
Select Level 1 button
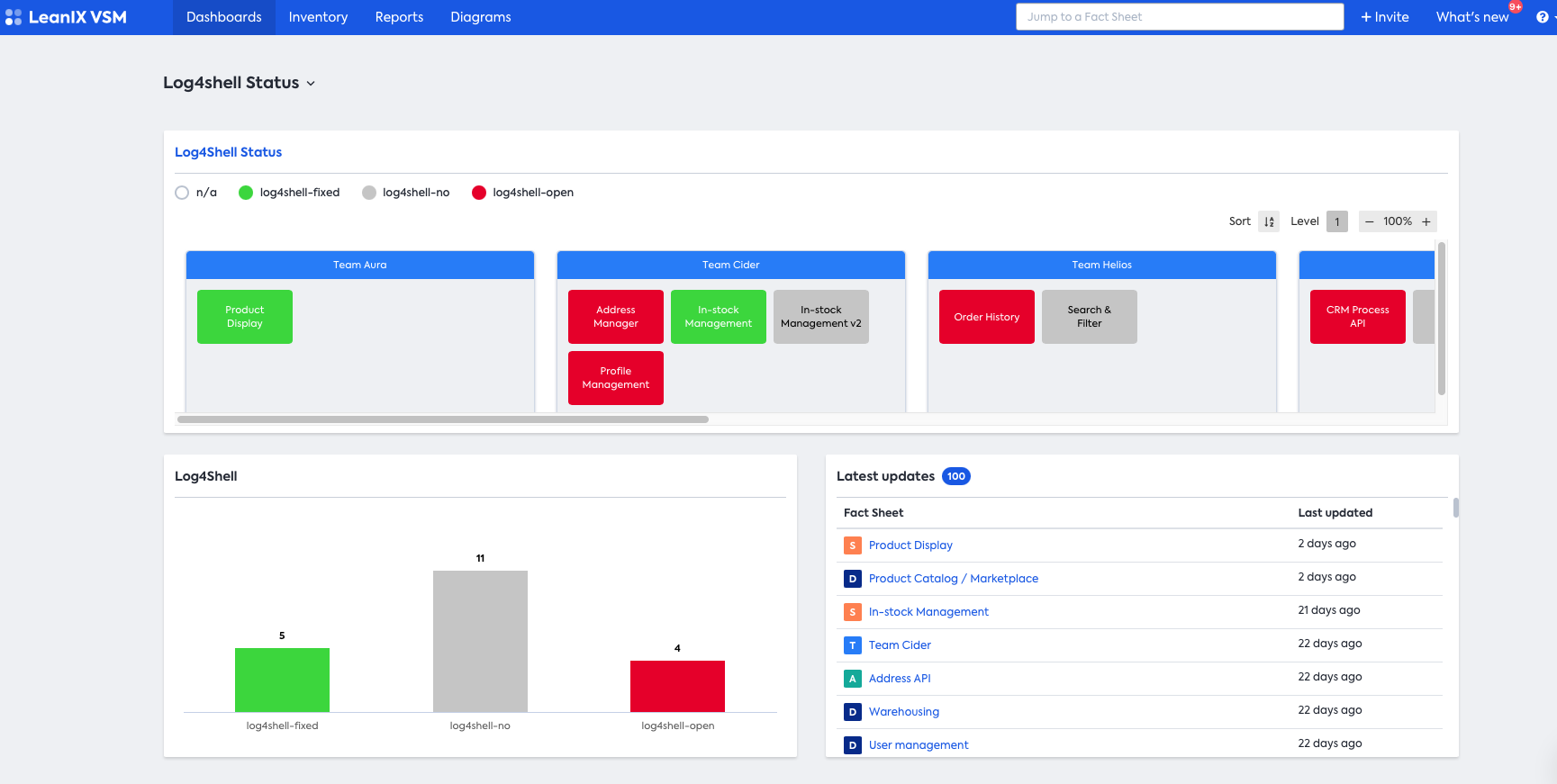click(x=1337, y=221)
